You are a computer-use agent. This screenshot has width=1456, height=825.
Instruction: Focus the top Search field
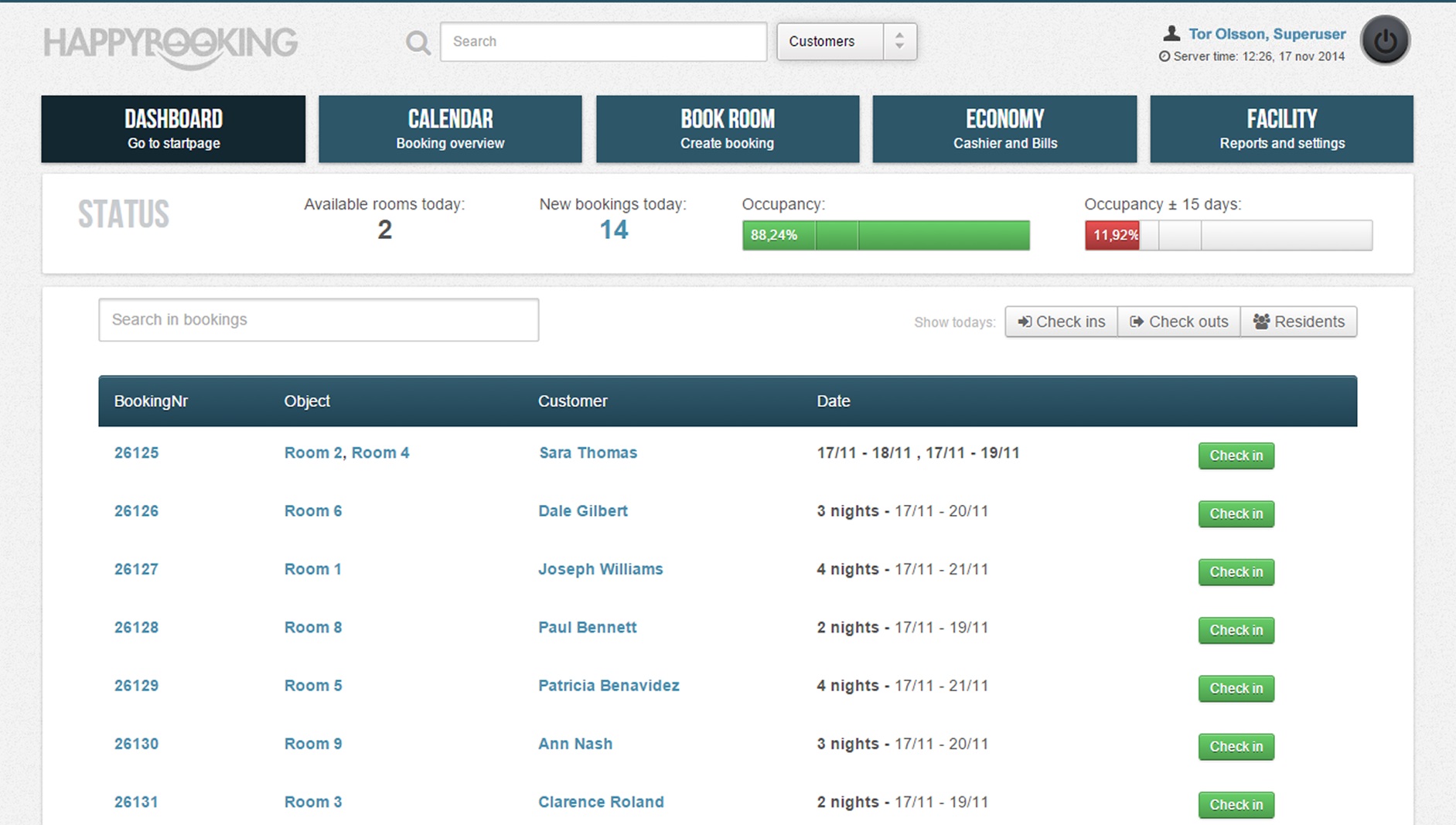pos(603,41)
